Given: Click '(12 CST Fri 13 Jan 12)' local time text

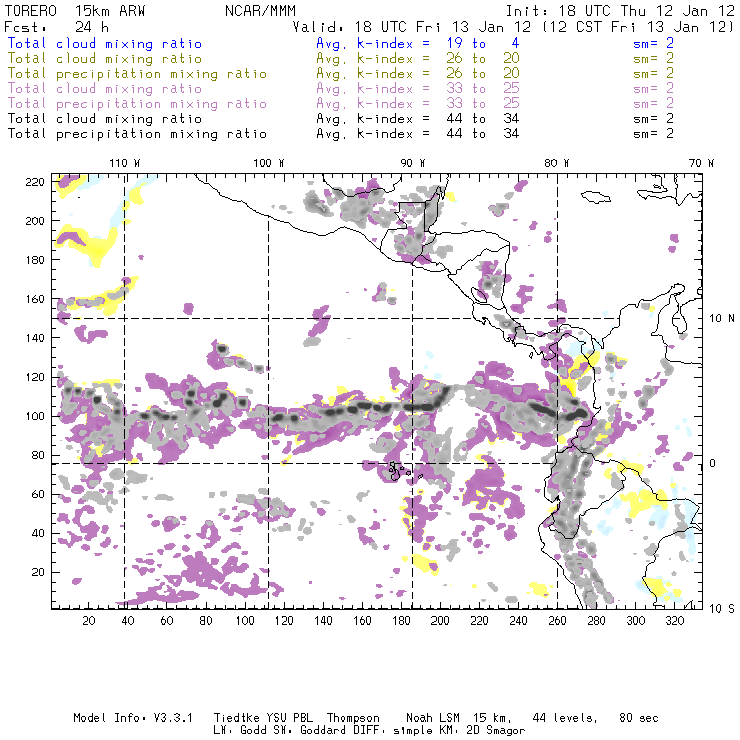Looking at the screenshot, I should click(638, 27).
